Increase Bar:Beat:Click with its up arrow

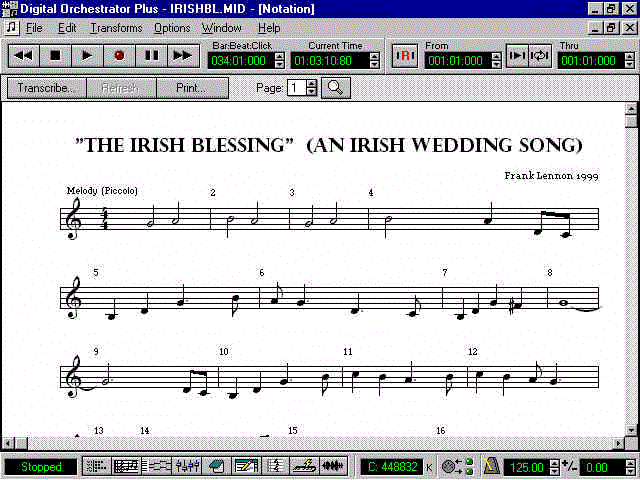tap(280, 56)
